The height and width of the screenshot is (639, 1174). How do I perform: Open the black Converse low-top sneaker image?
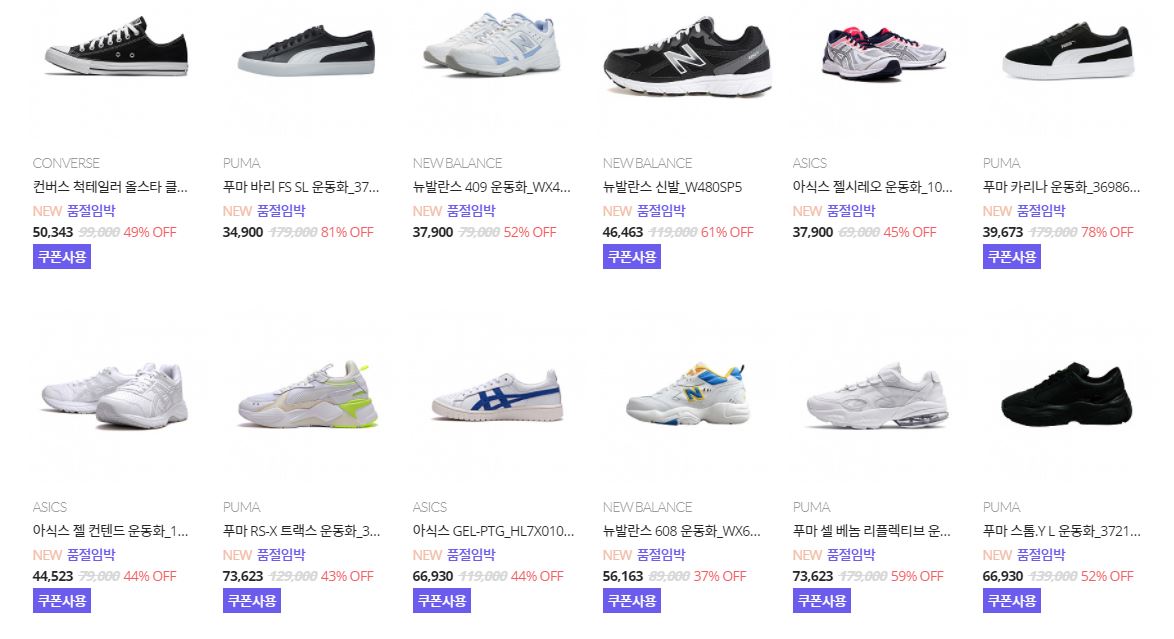(116, 47)
